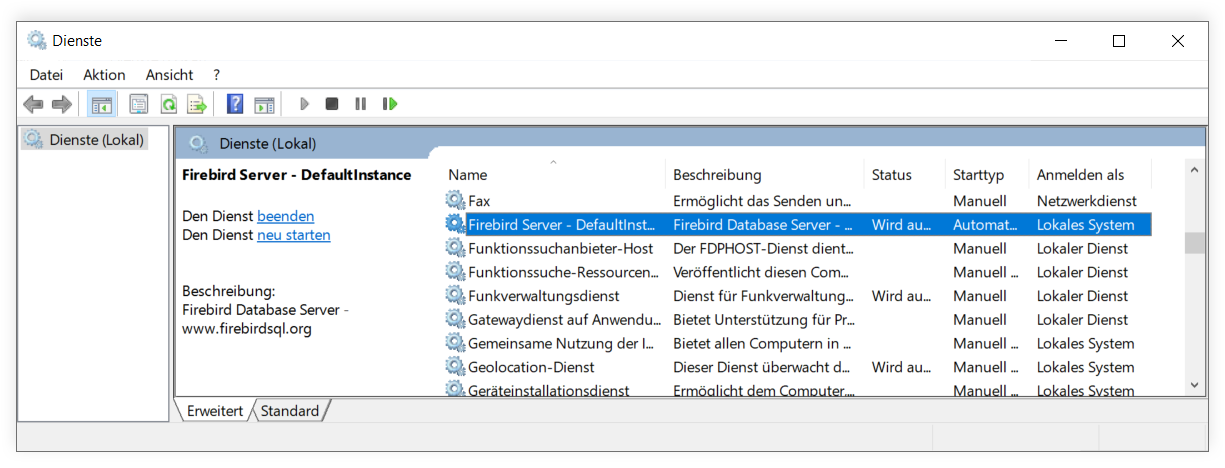1225x468 pixels.
Task: Click the gear icon of Funktionssuche-Ressourcen row
Action: point(455,272)
